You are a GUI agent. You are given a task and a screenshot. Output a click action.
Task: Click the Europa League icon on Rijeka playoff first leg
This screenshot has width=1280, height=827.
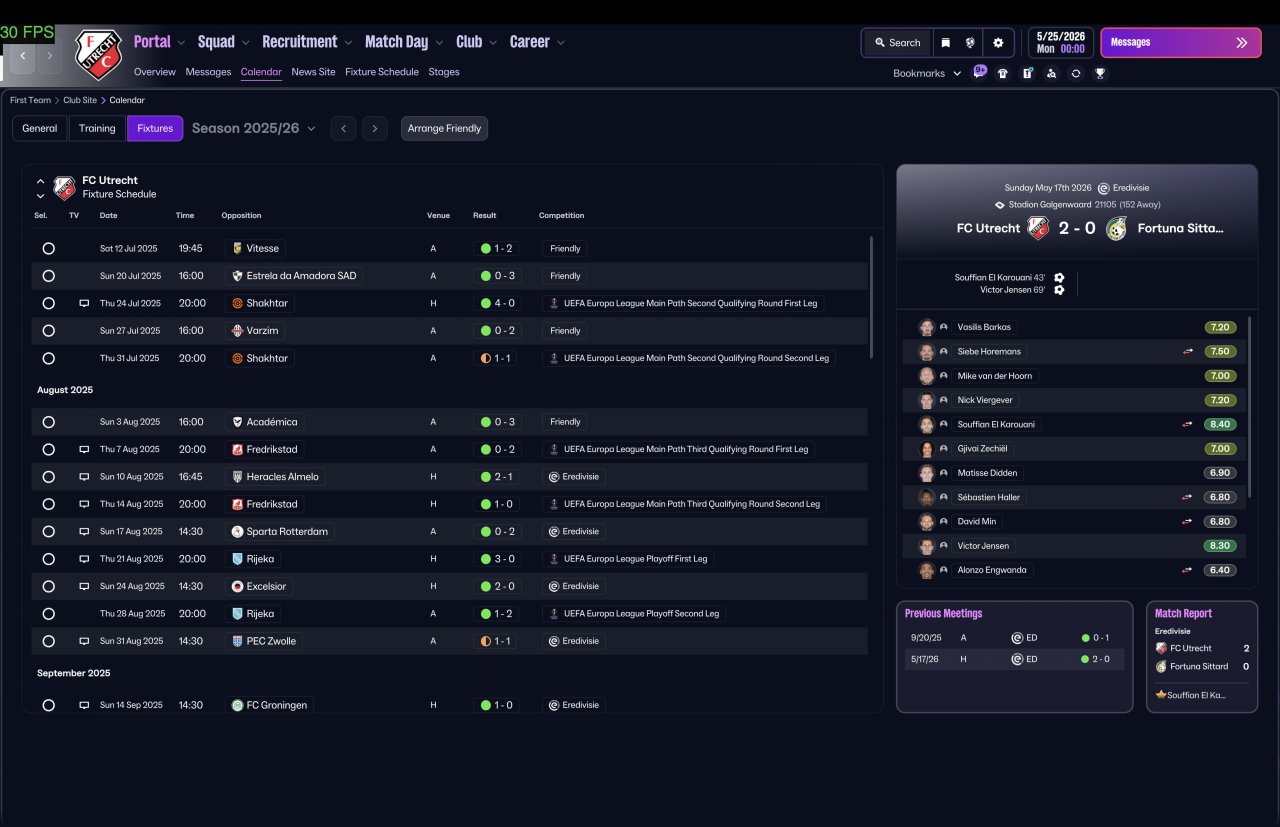(x=554, y=559)
